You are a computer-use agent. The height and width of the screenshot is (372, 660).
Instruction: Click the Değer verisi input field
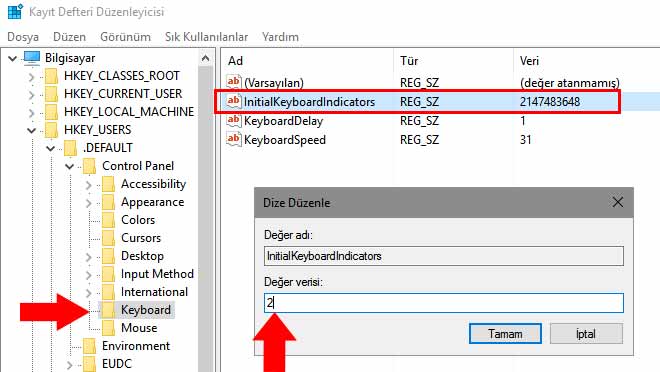click(x=444, y=303)
